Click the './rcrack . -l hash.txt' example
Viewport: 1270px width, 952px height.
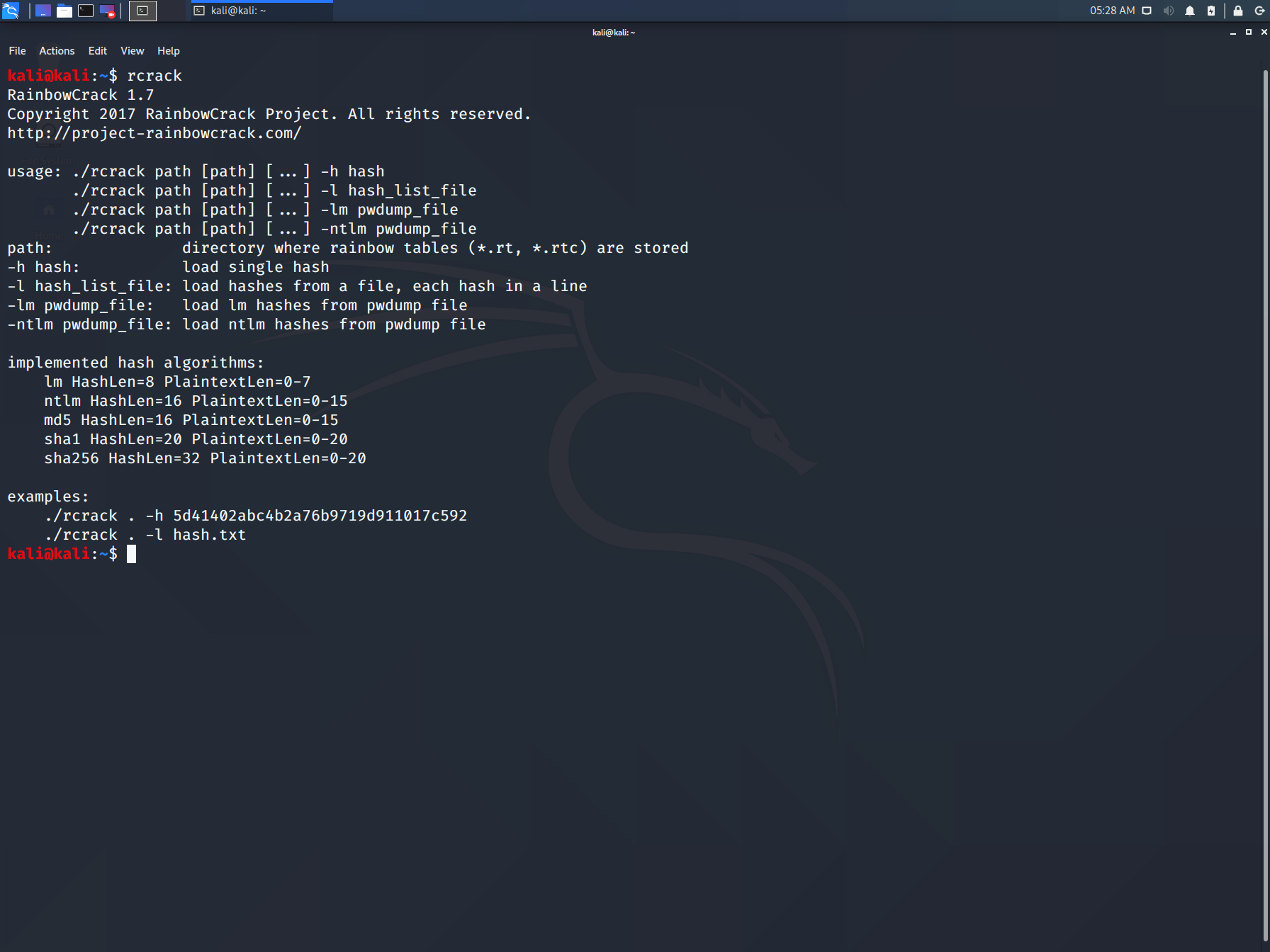(145, 535)
